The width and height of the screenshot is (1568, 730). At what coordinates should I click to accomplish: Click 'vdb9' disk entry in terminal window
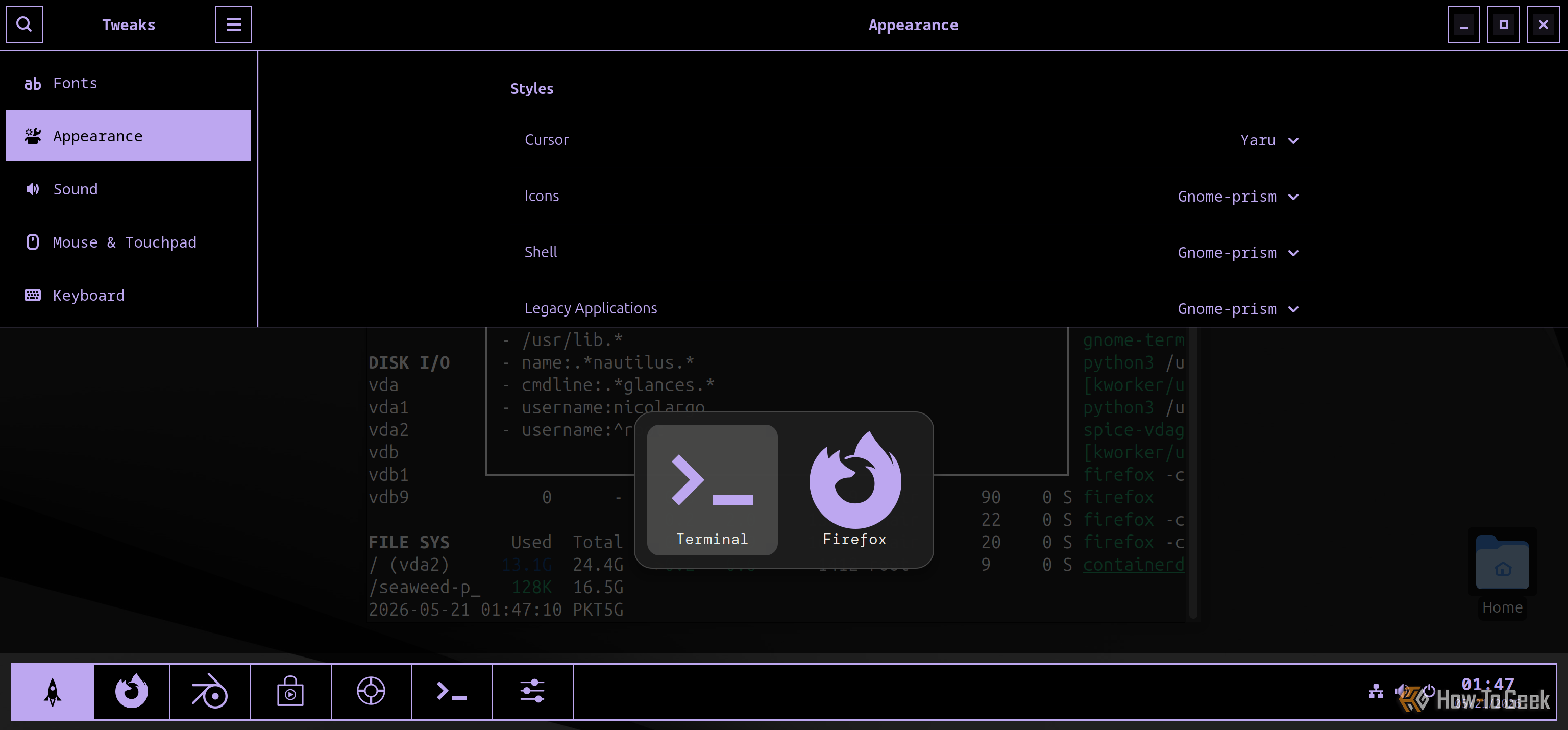coord(388,497)
